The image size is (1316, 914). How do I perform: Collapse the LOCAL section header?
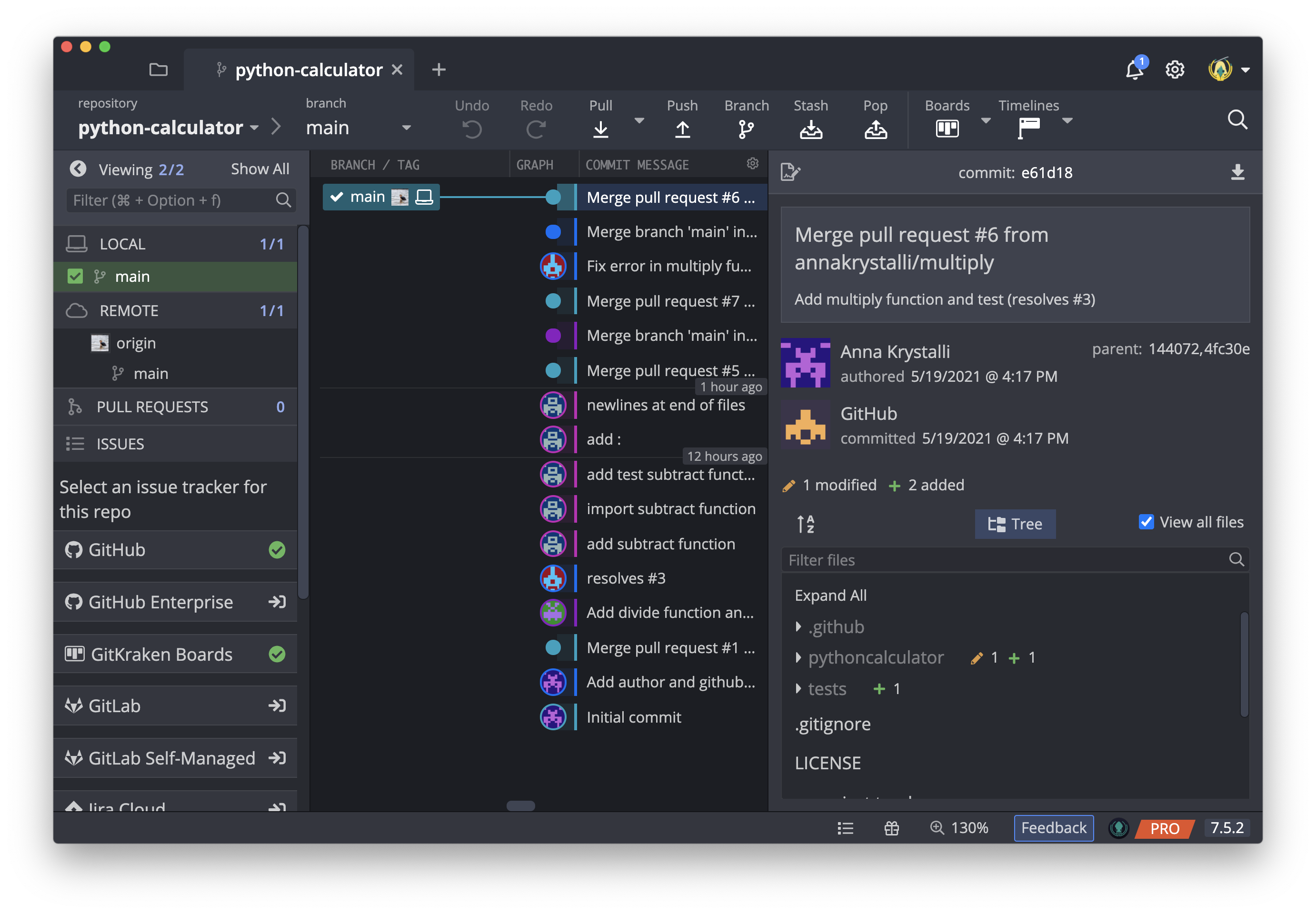point(175,244)
